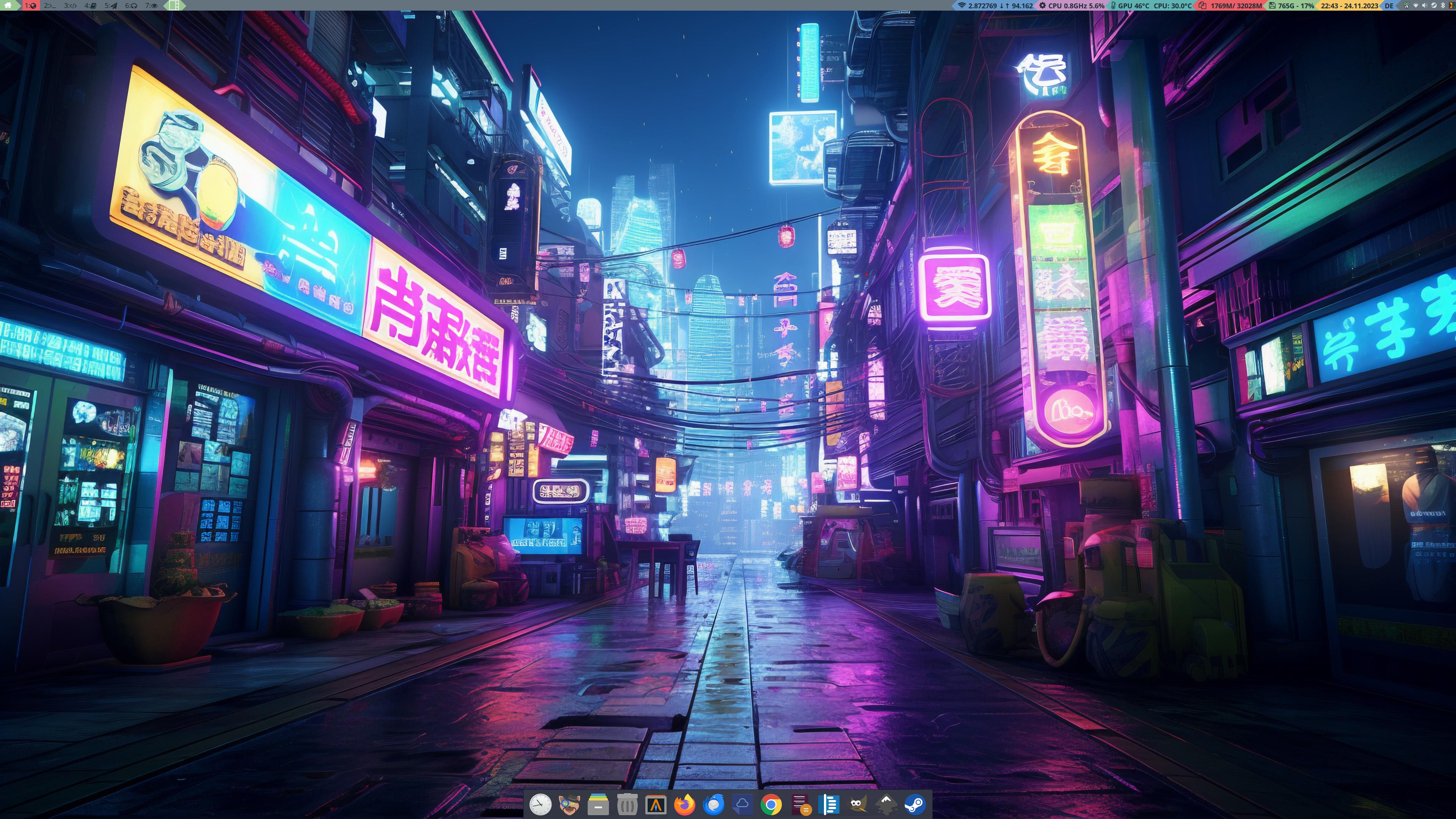Switch to workspace 2 terminal
This screenshot has width=1456, height=819.
point(50,6)
